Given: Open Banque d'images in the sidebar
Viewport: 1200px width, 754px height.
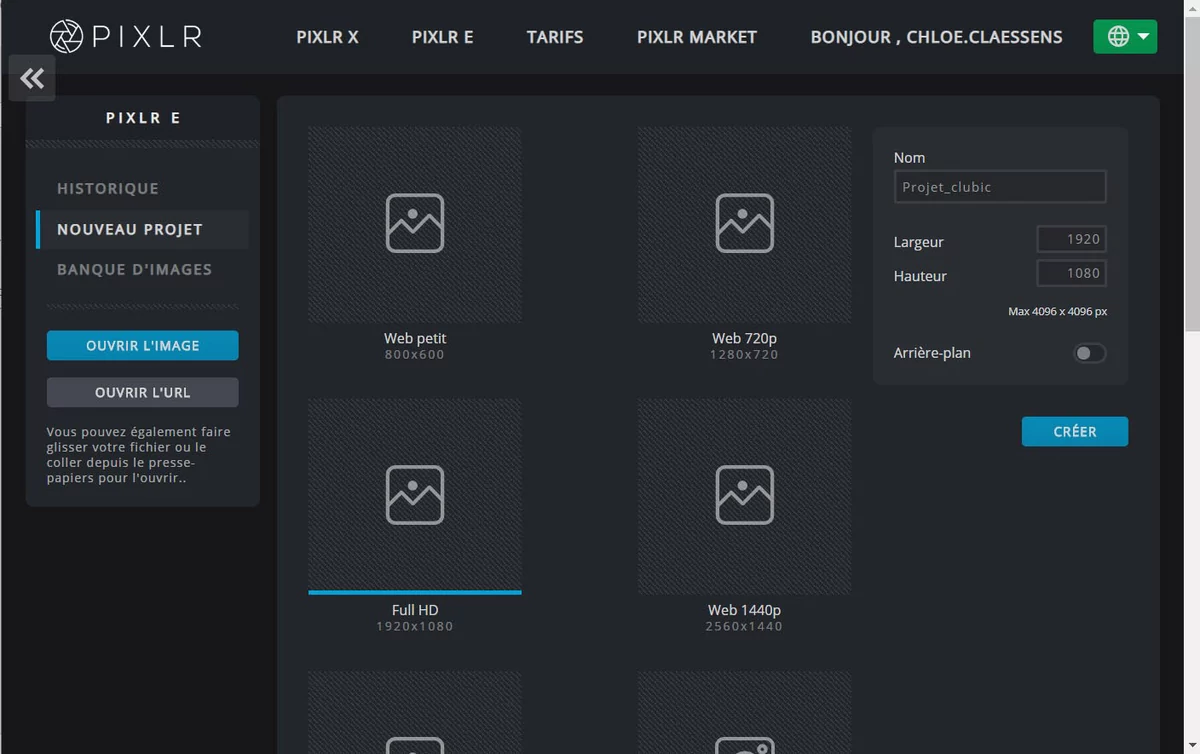Looking at the screenshot, I should point(134,269).
